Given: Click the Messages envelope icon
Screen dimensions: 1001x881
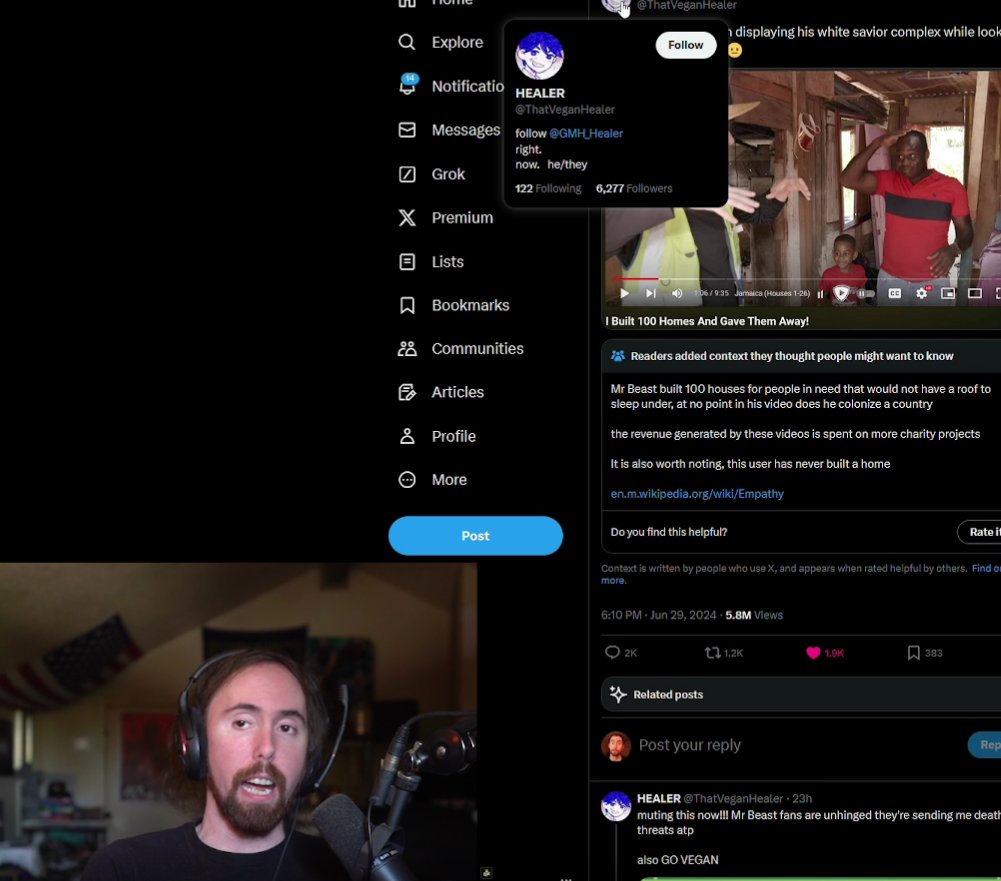Looking at the screenshot, I should click(407, 130).
